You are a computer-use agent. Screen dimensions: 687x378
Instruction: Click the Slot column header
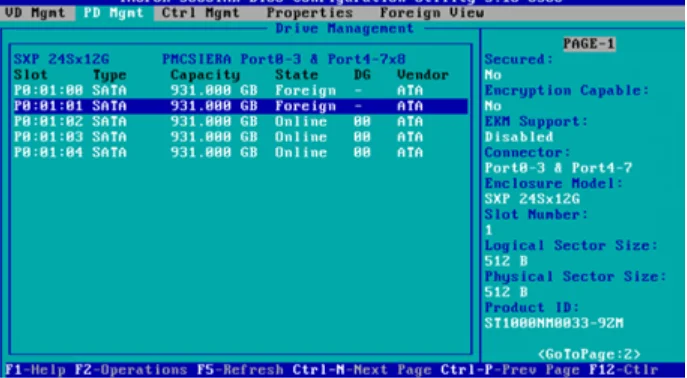30,75
